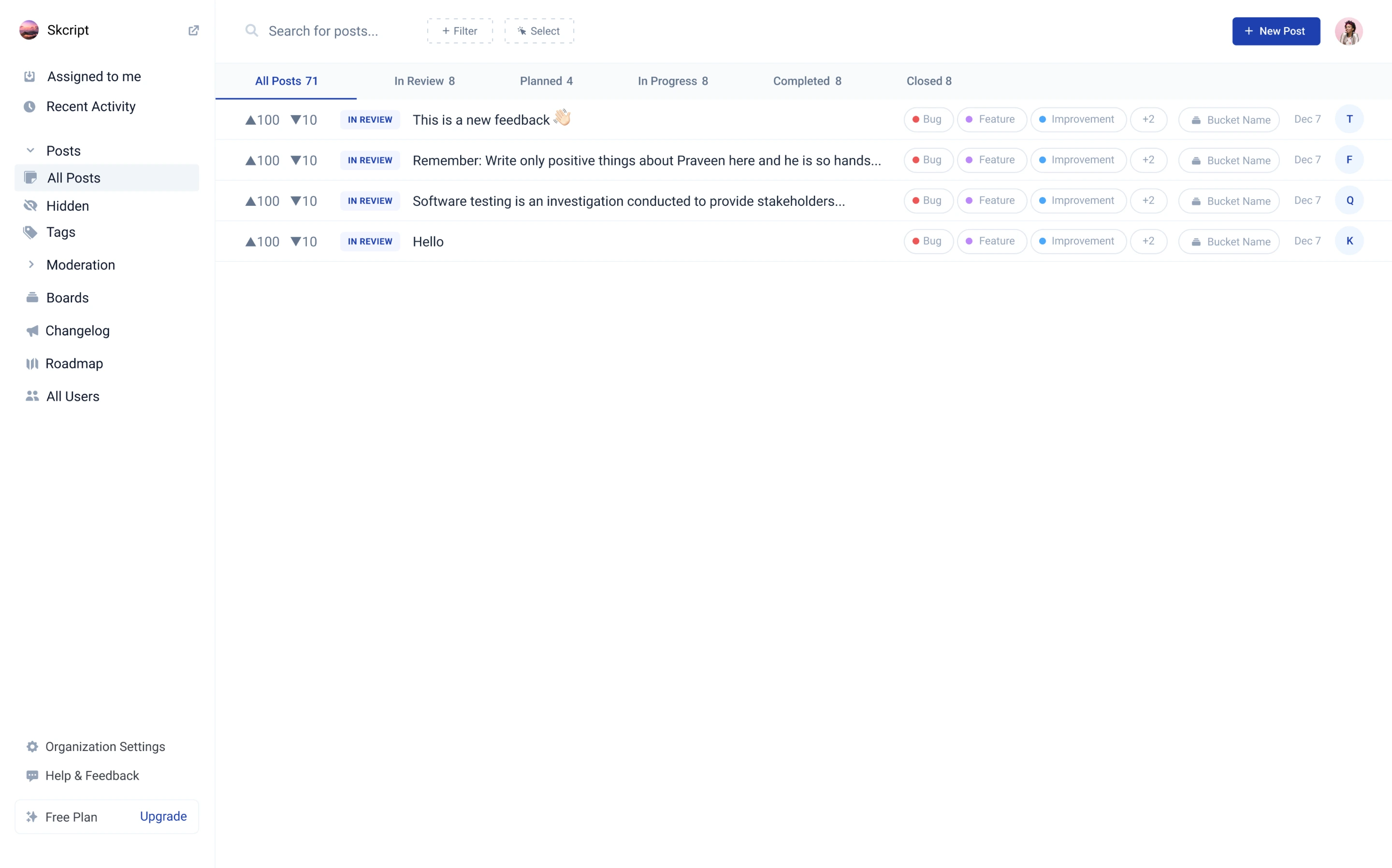The image size is (1392, 868).
Task: Switch to the Completed tab
Action: coord(807,81)
